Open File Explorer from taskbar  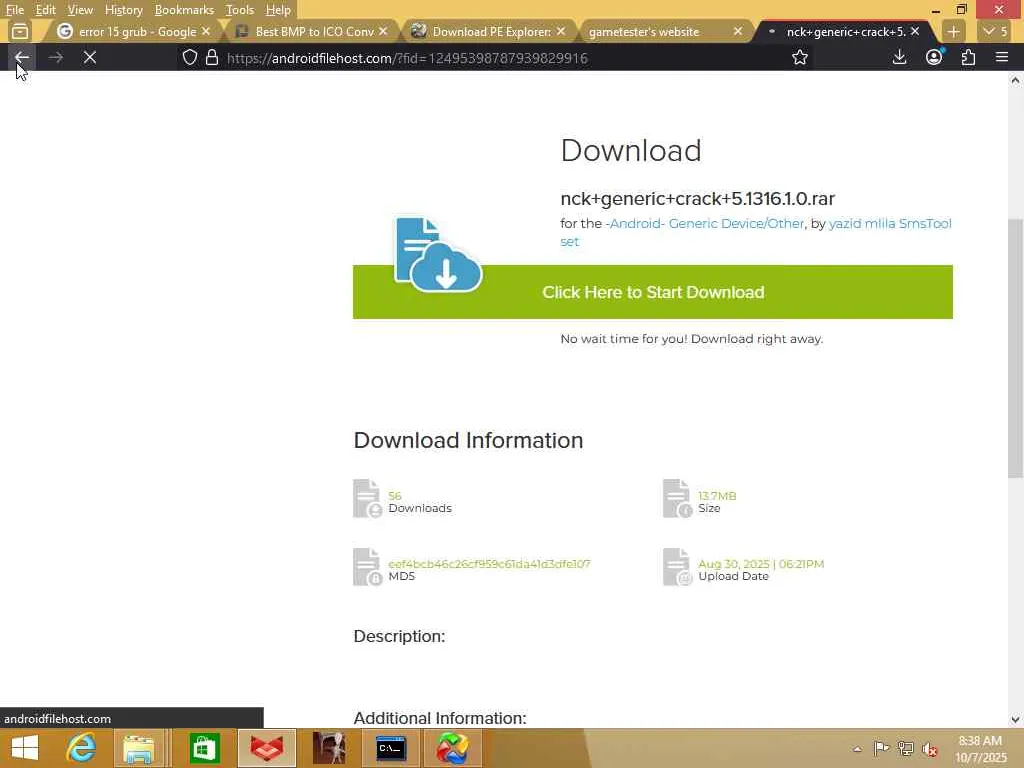coord(138,748)
